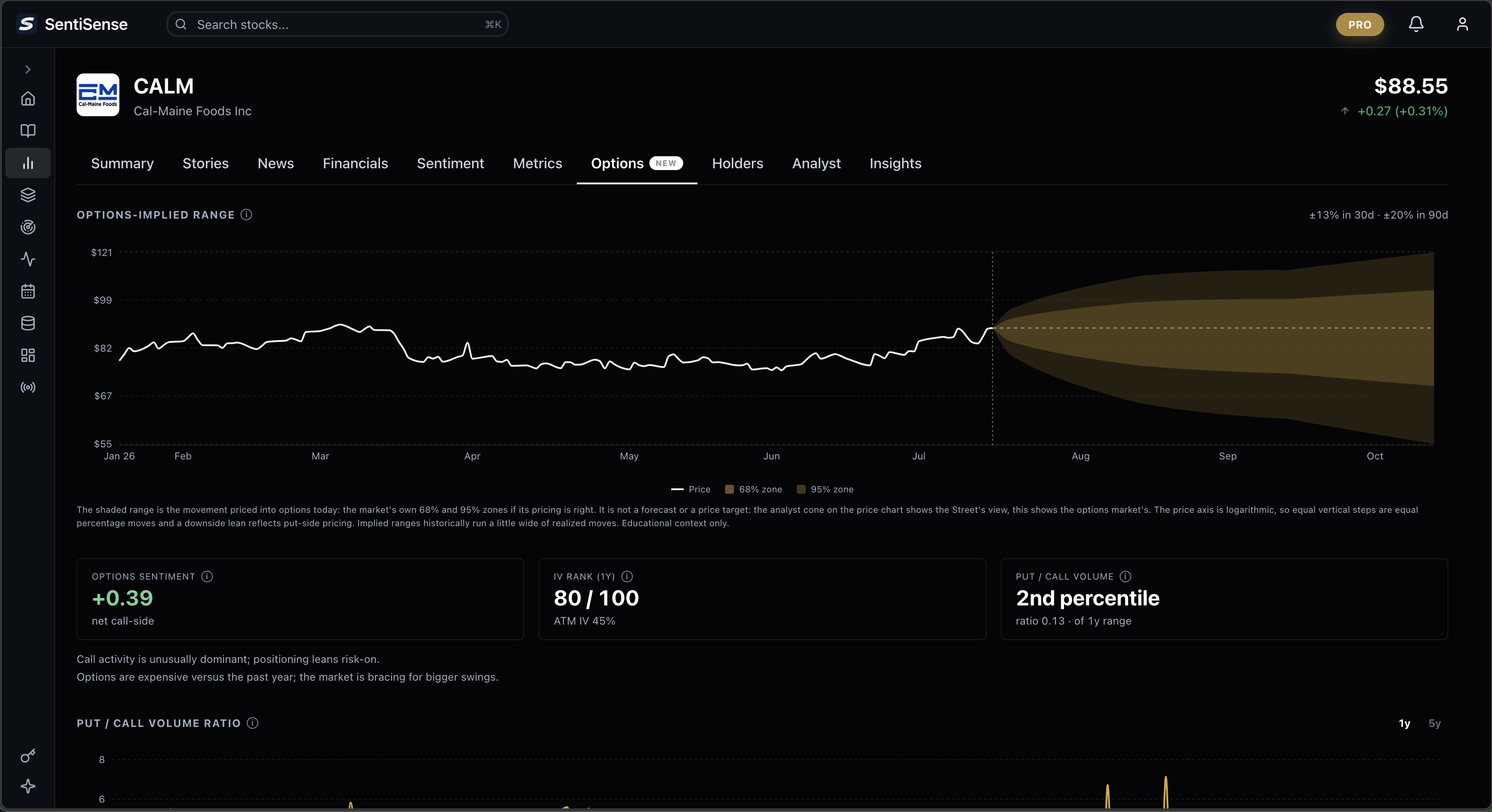Click the ATM IV 45% text
The height and width of the screenshot is (812, 1492).
tap(584, 621)
